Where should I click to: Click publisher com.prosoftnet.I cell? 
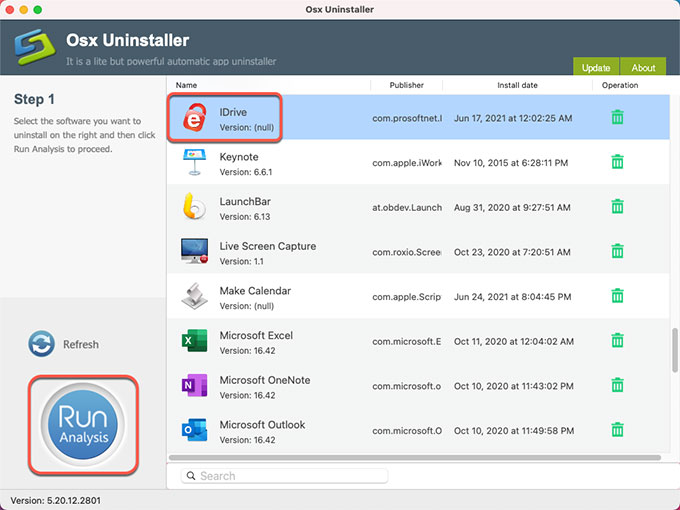click(407, 118)
